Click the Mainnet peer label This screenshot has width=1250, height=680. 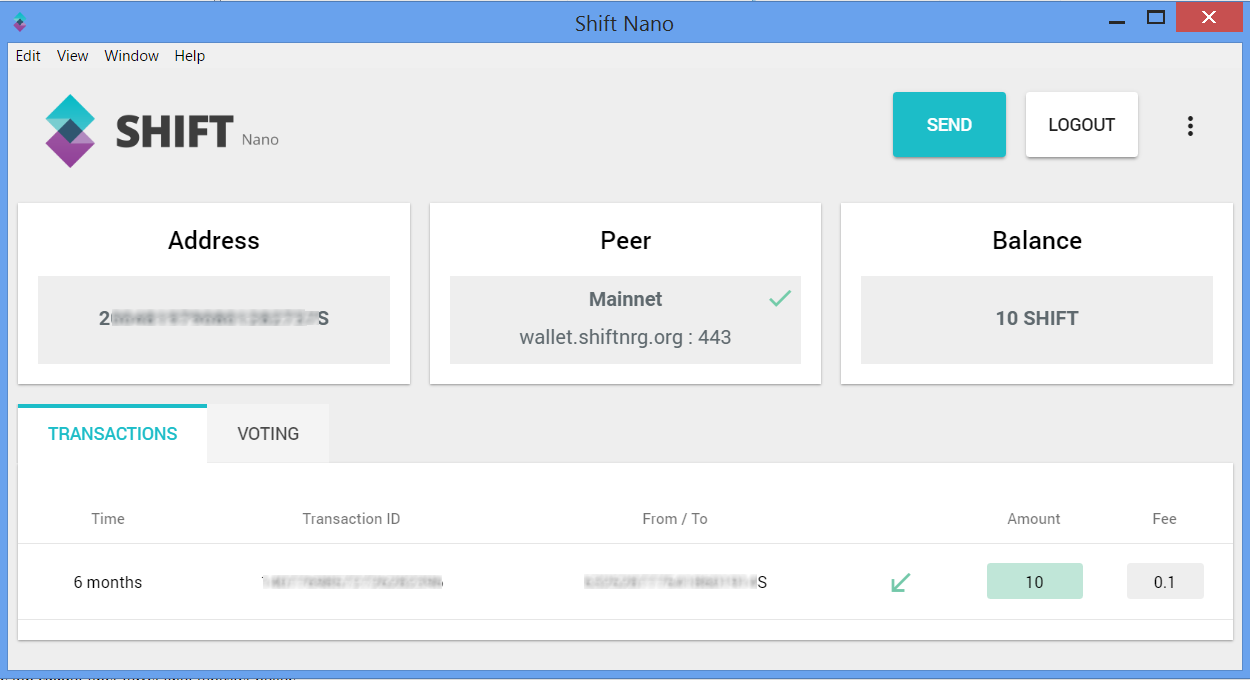pyautogui.click(x=626, y=299)
